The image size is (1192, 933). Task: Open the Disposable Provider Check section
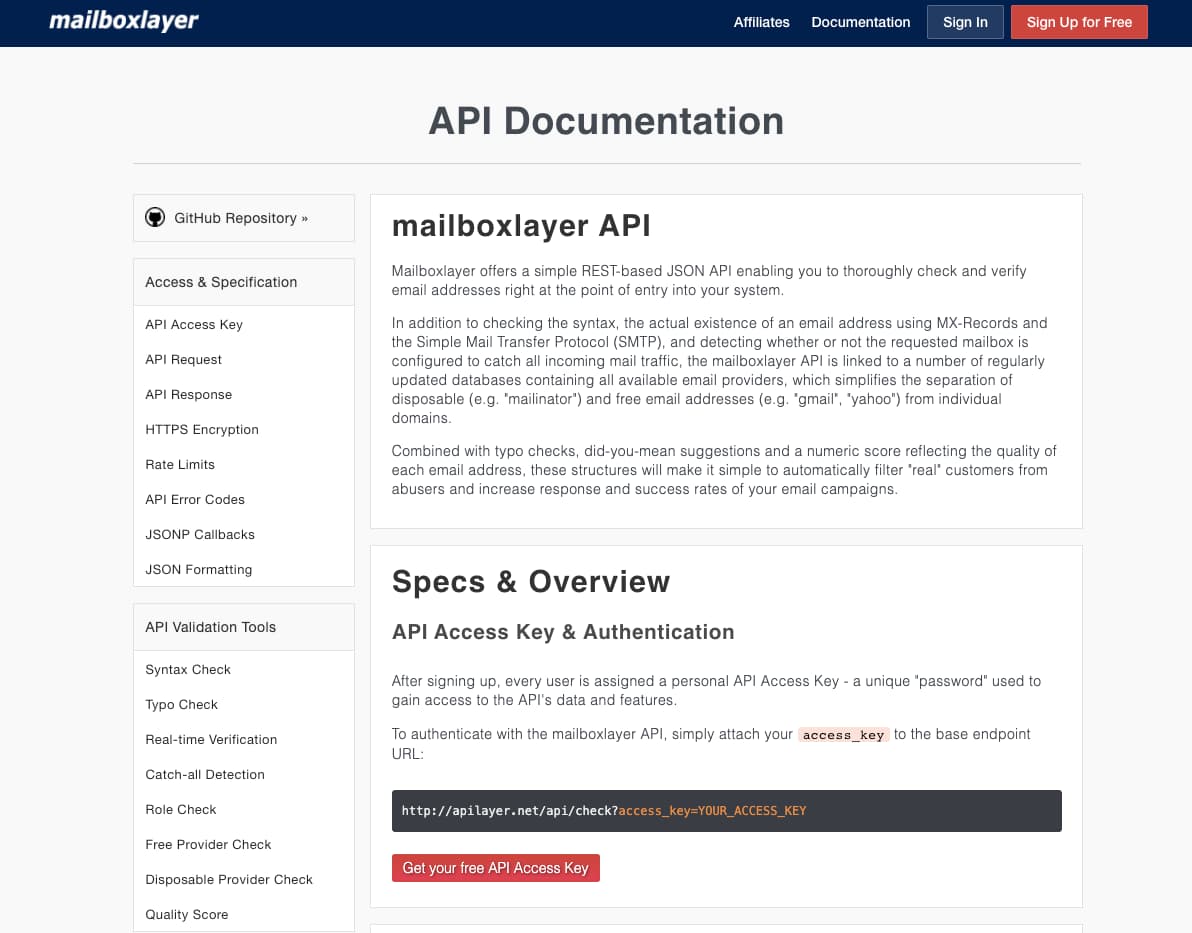(228, 879)
